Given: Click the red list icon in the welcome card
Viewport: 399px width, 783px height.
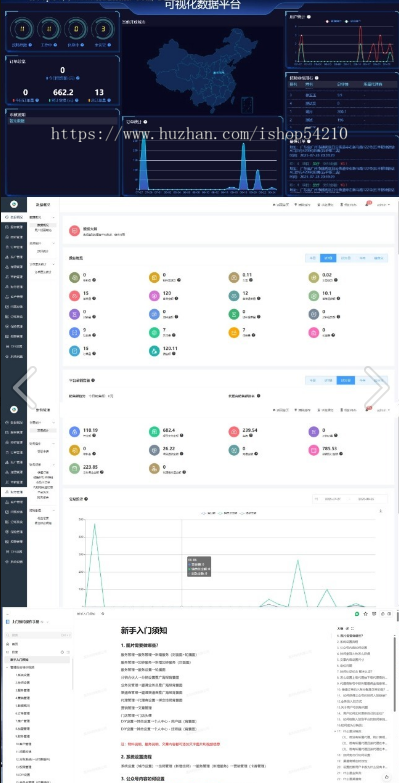Looking at the screenshot, I should point(74,231).
